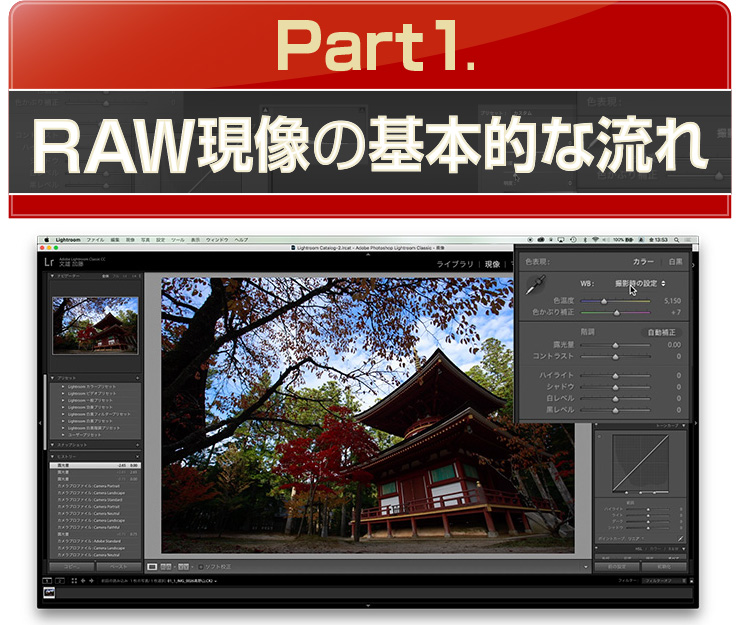Click the Bluetooth icon in the menu bar

click(x=585, y=240)
